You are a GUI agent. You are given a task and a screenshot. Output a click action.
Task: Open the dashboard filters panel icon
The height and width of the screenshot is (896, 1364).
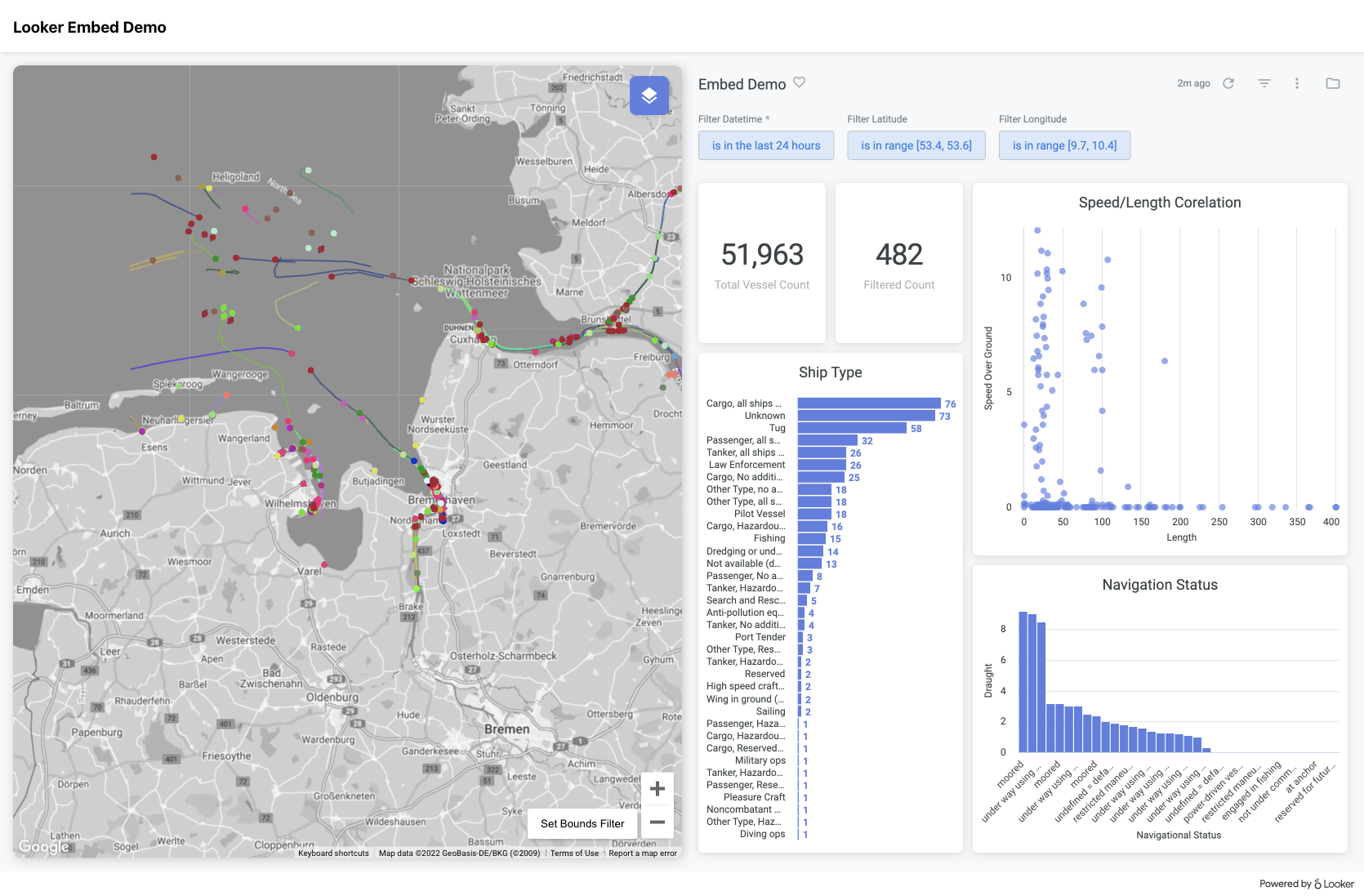[1264, 83]
